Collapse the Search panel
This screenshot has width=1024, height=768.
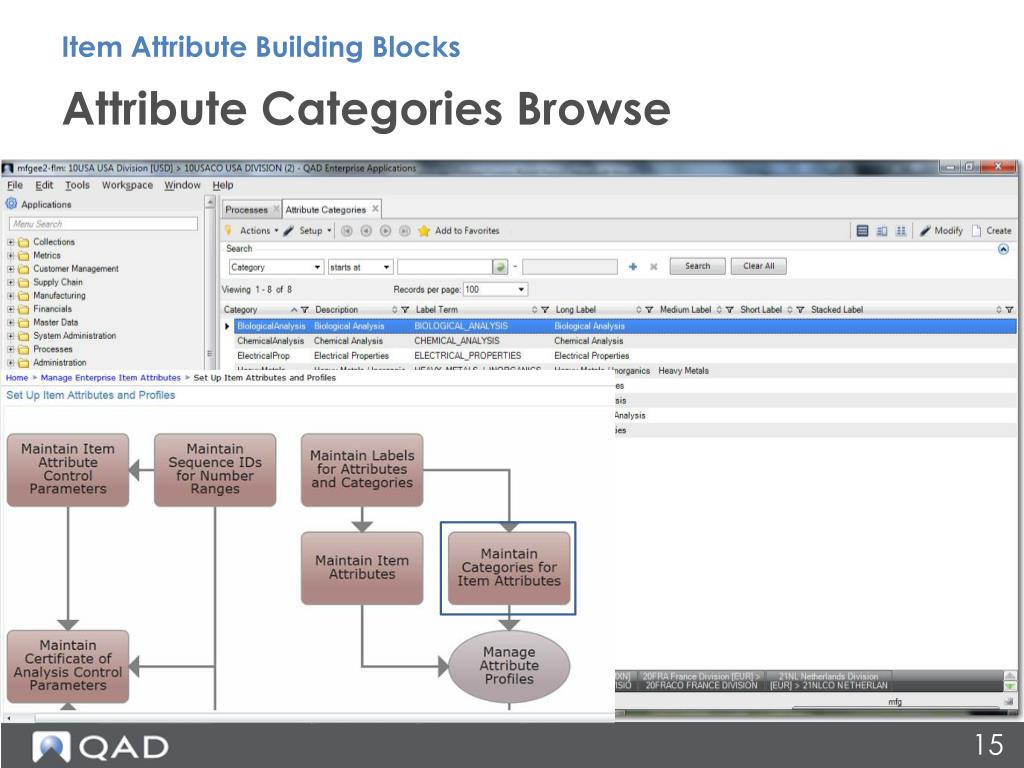[x=1004, y=249]
